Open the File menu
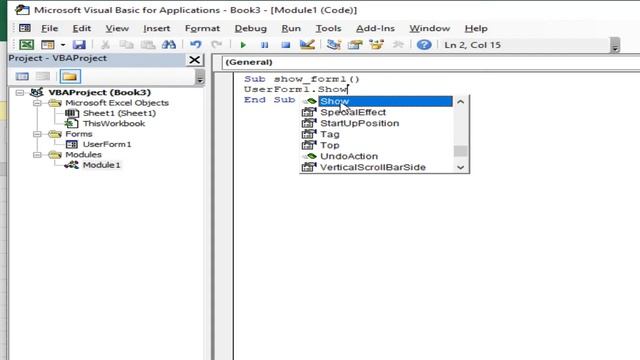640x360 pixels. (49, 28)
